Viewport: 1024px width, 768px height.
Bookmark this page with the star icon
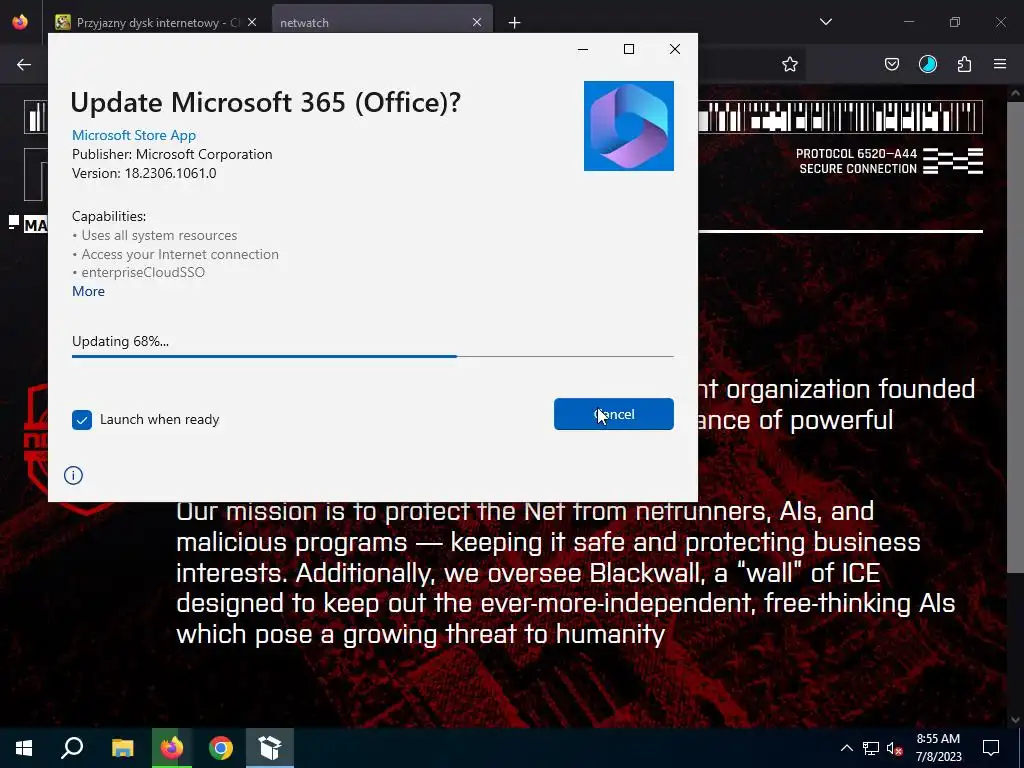[x=790, y=64]
